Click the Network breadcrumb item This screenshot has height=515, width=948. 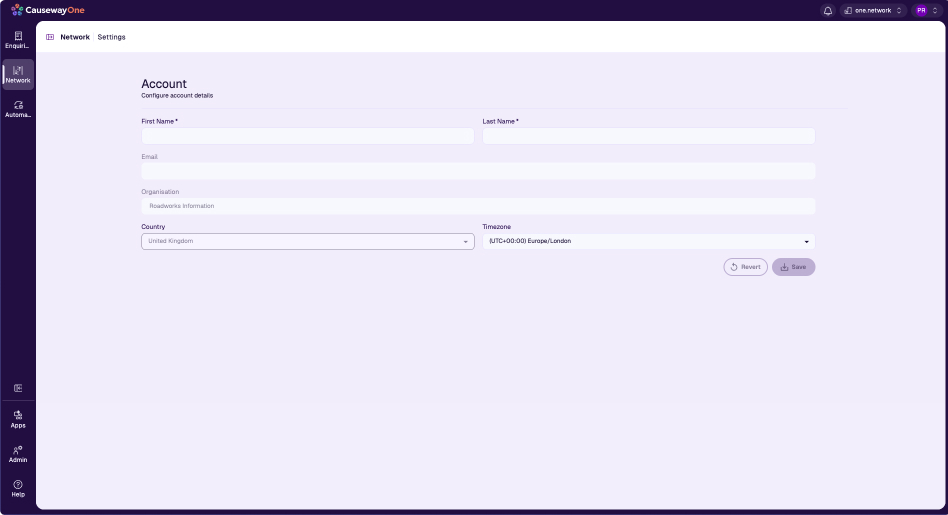click(75, 37)
